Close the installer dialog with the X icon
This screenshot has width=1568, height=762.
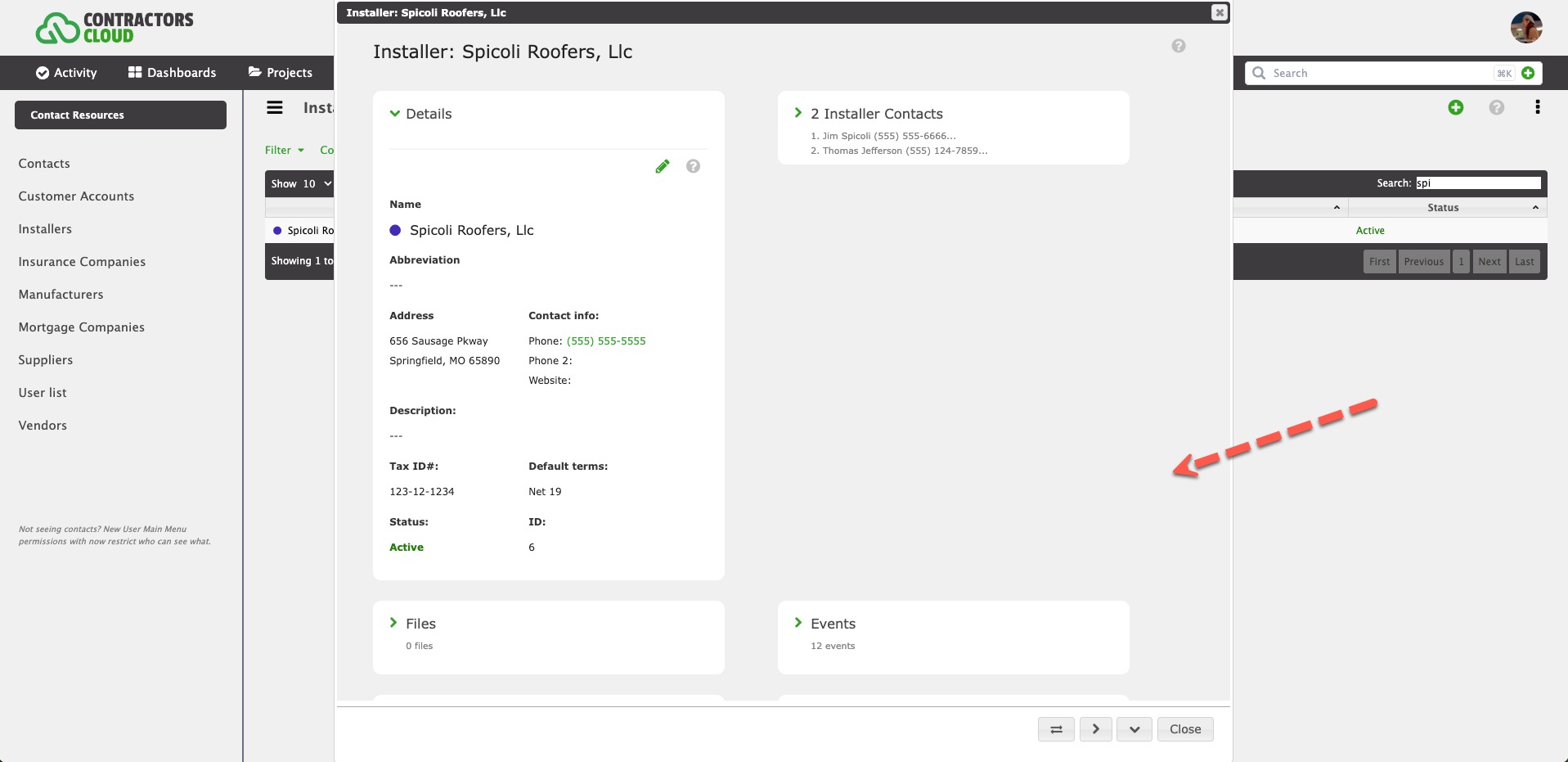point(1219,12)
